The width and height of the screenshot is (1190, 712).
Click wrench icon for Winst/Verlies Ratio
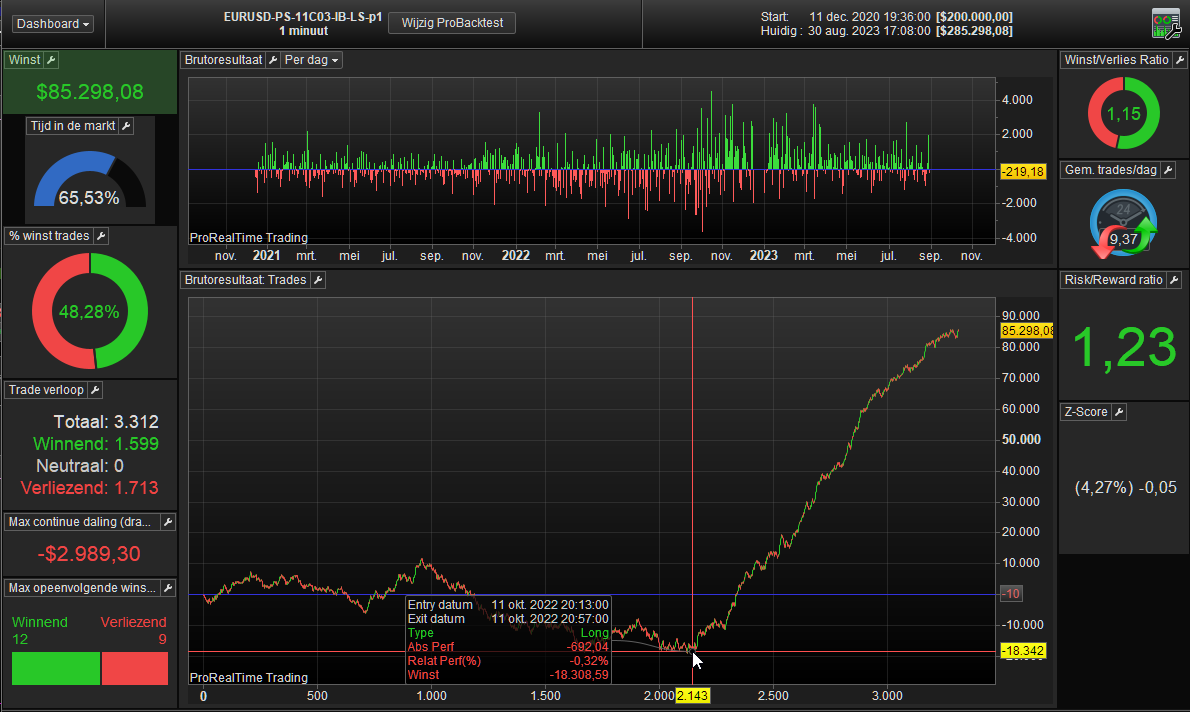1180,60
